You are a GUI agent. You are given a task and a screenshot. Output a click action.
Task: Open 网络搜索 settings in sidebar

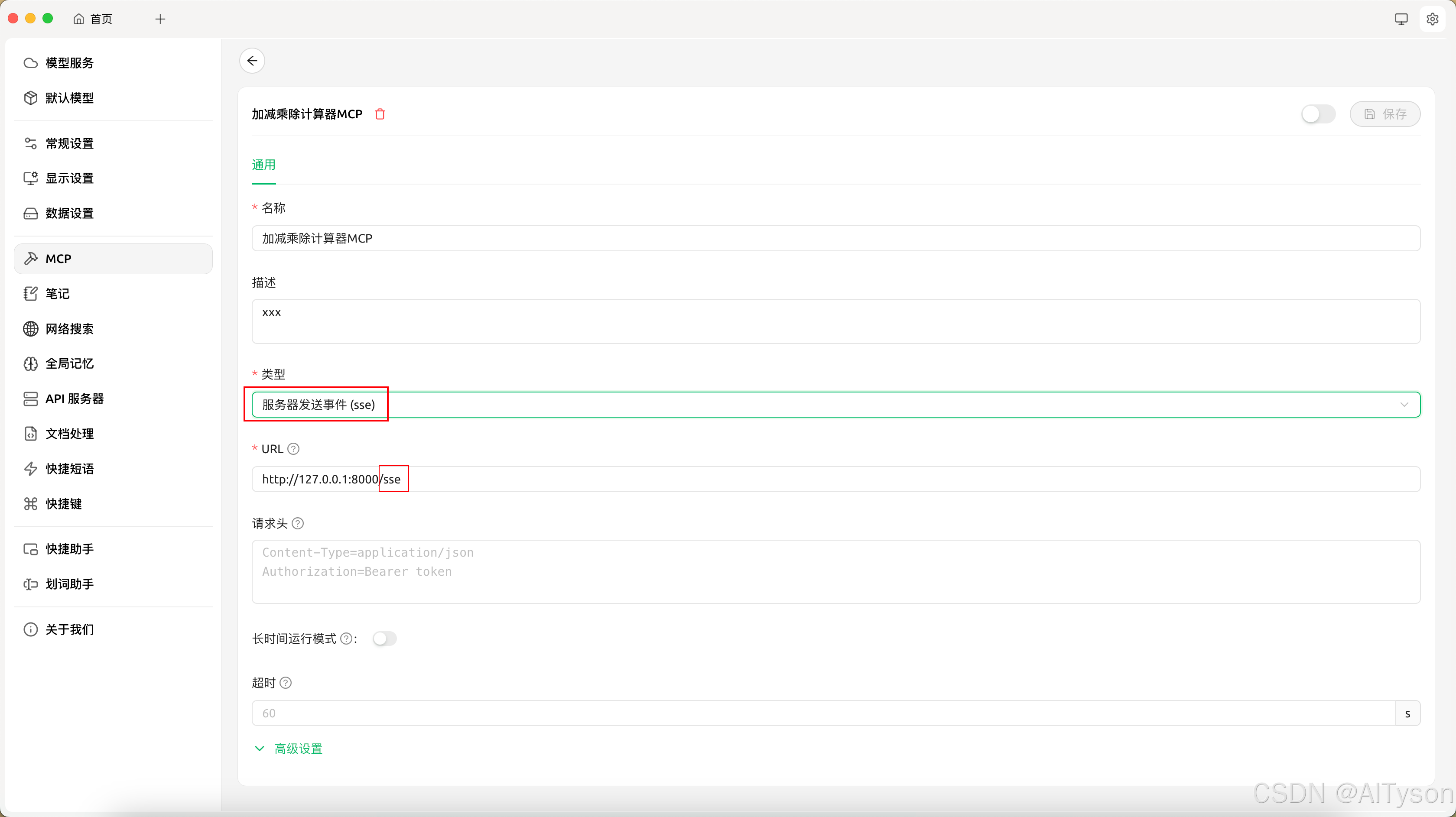point(69,329)
